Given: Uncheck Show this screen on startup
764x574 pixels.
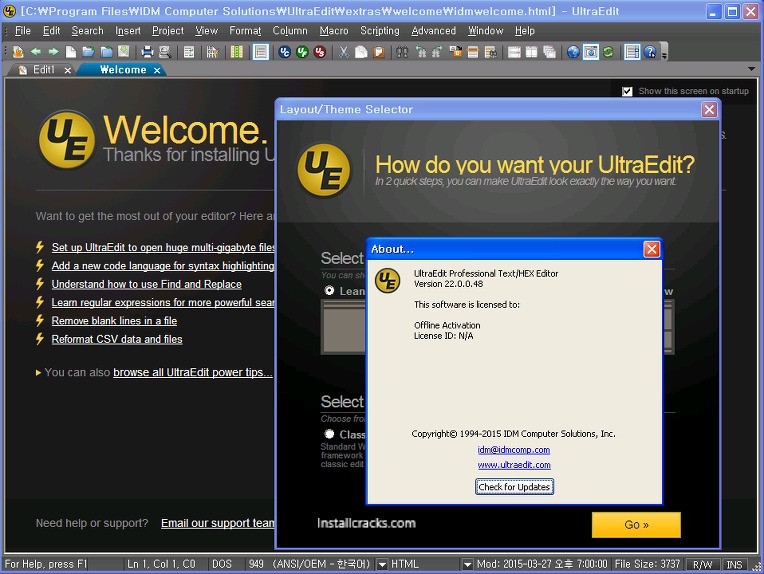Looking at the screenshot, I should pos(627,91).
